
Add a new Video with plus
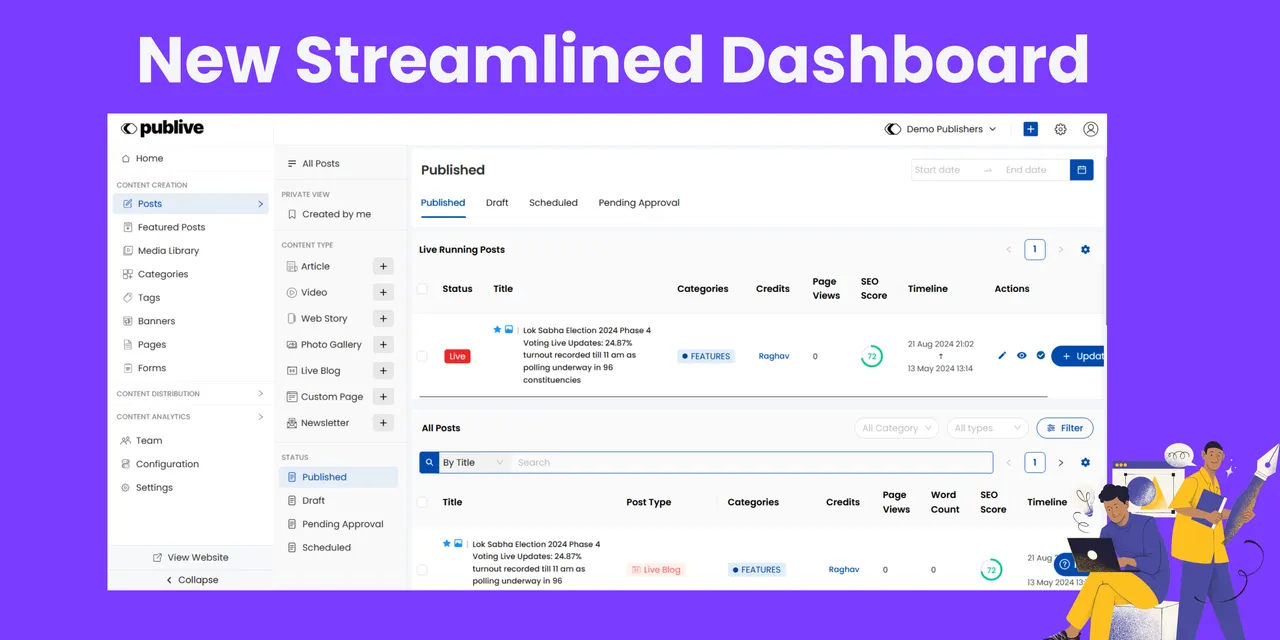pyautogui.click(x=383, y=292)
